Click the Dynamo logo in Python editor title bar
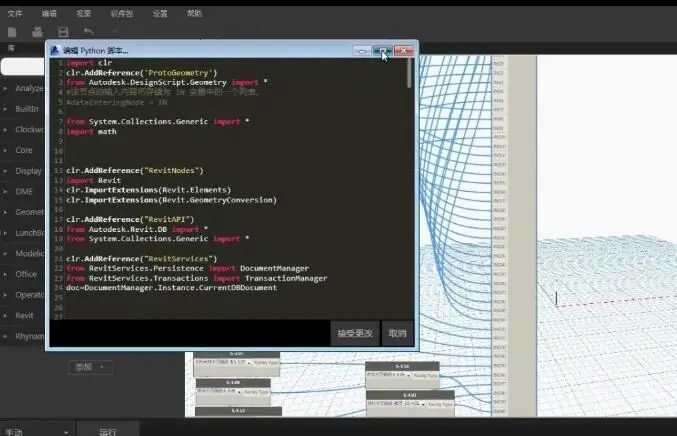The image size is (677, 436). (x=54, y=51)
